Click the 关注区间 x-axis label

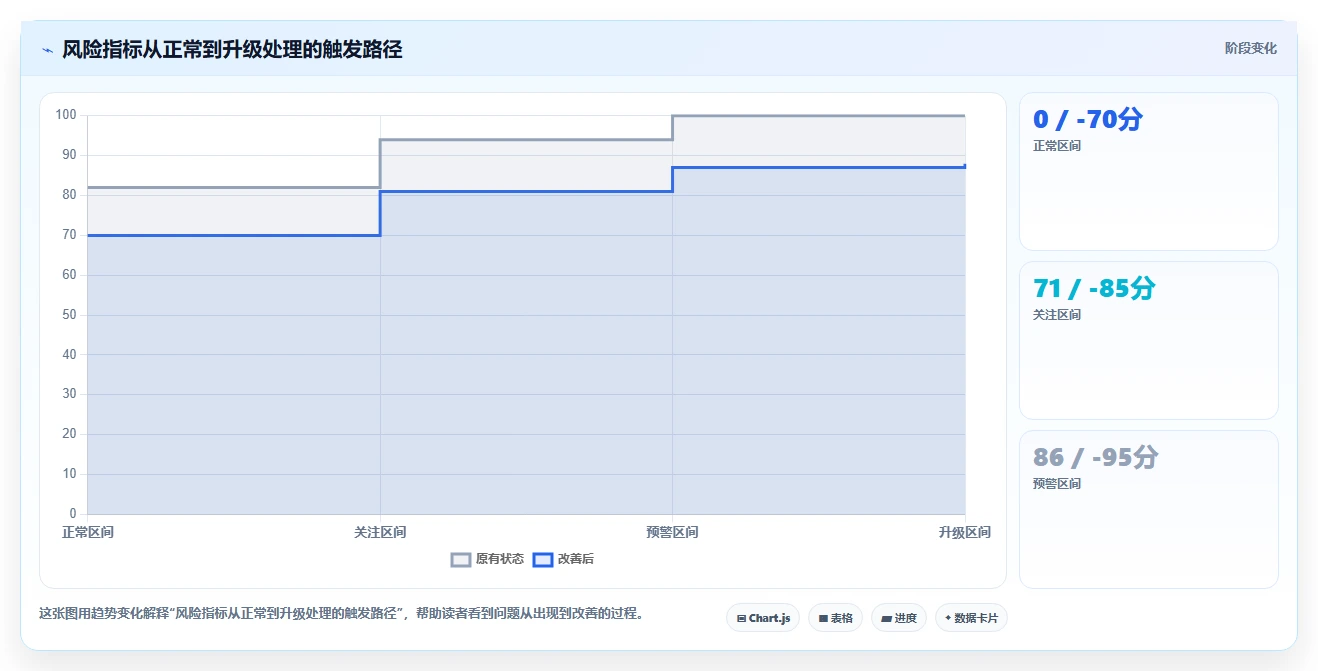pyautogui.click(x=380, y=532)
